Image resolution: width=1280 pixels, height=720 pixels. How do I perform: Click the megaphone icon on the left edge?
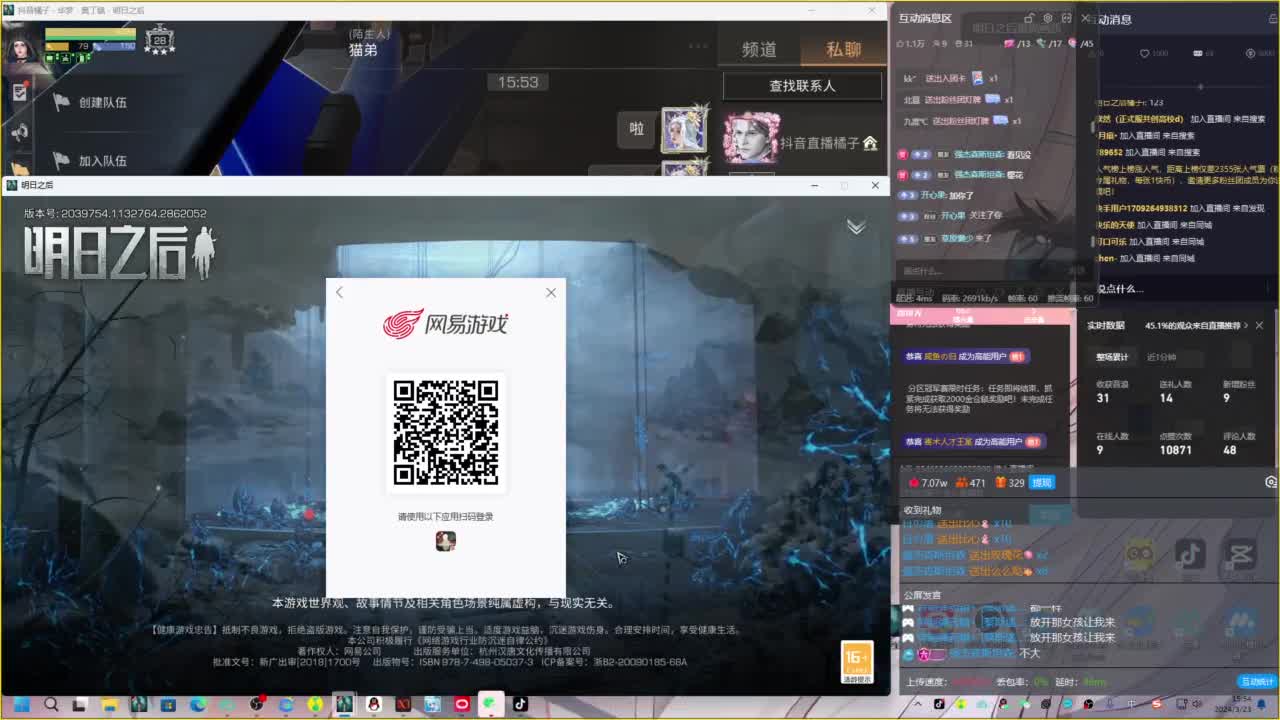19,131
